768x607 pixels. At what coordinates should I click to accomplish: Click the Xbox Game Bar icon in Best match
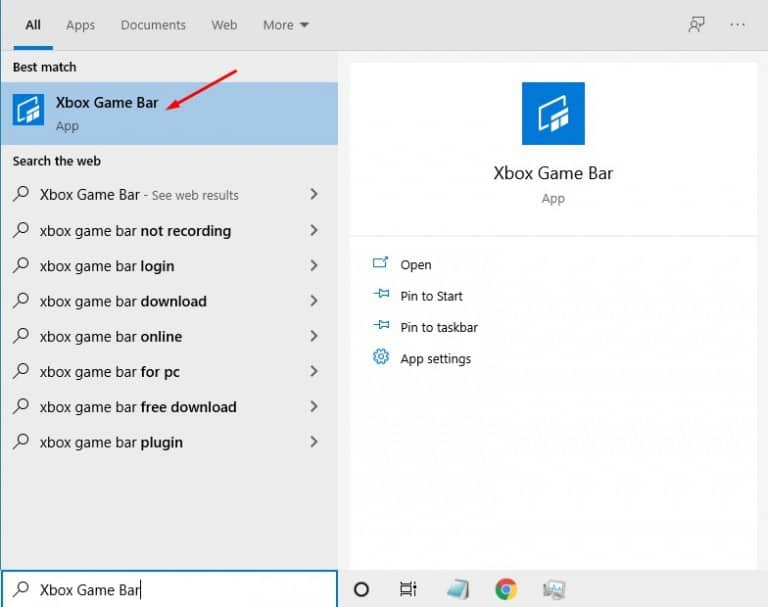[28, 110]
